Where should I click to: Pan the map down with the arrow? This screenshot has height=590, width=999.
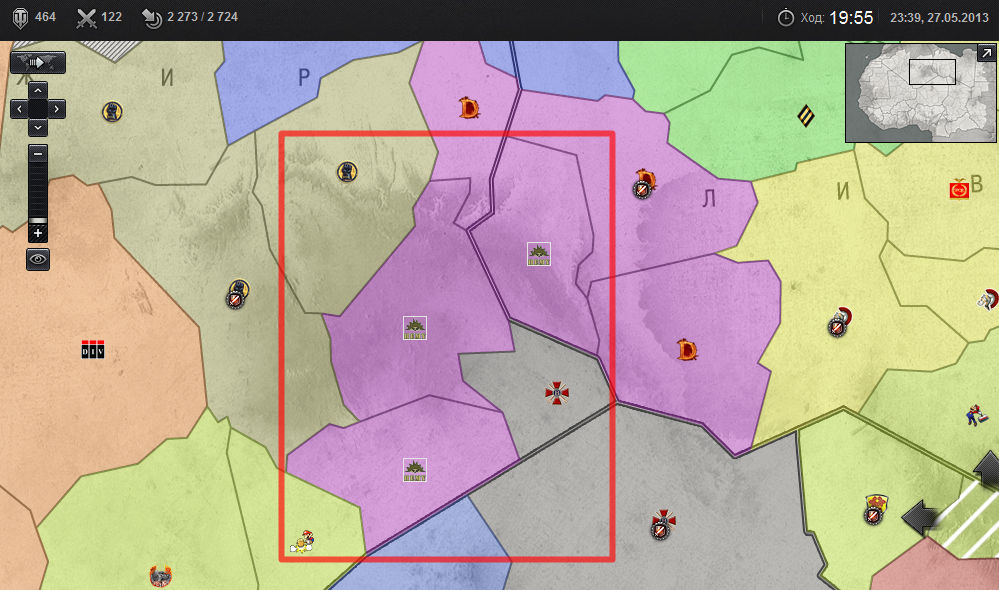click(38, 127)
